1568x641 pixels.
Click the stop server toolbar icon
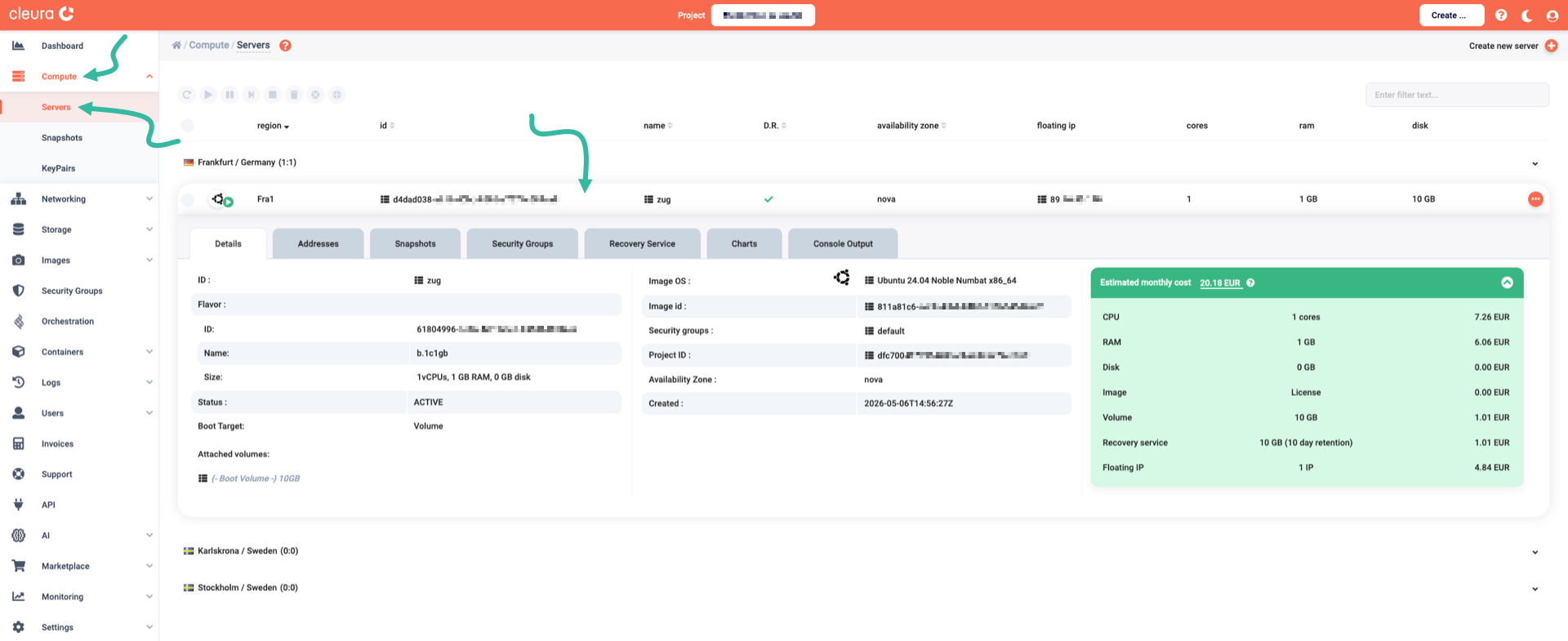[273, 95]
